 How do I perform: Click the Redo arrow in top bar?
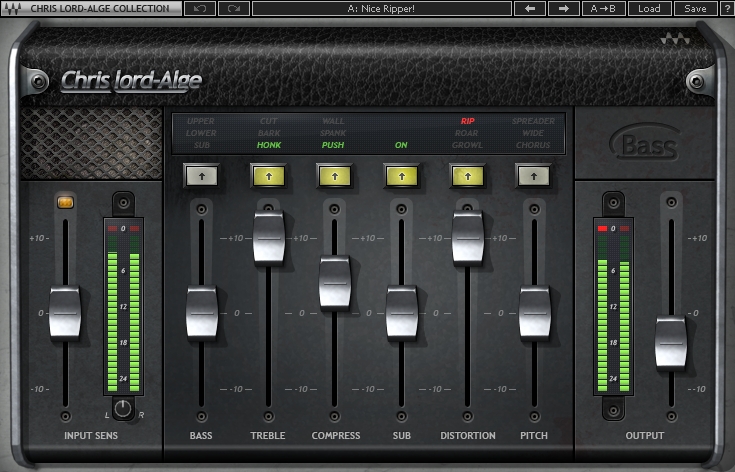[233, 8]
